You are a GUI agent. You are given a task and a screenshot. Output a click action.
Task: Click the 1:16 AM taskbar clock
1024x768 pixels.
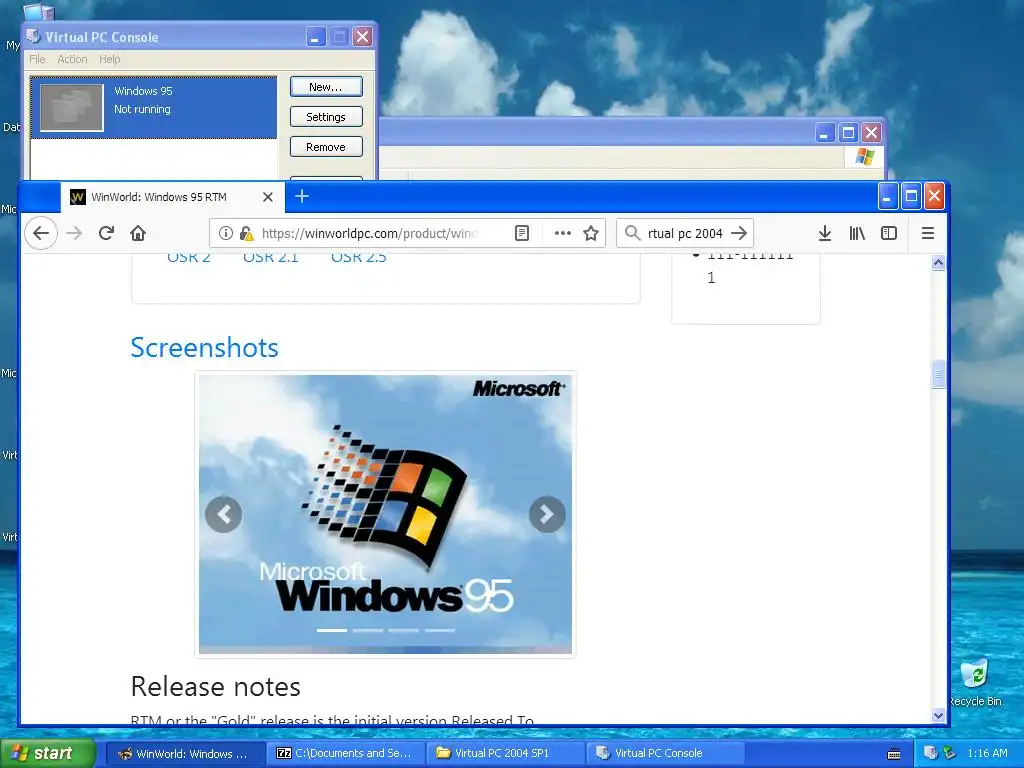pyautogui.click(x=987, y=754)
